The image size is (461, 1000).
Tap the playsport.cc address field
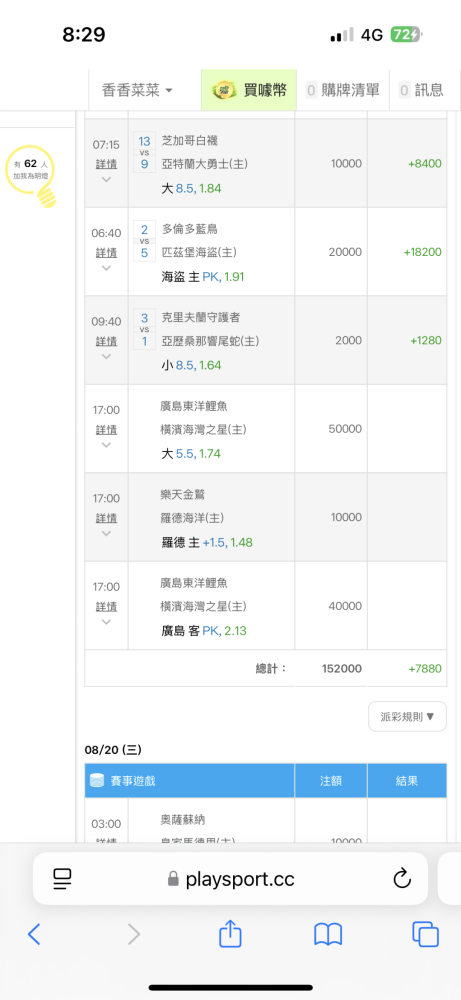[x=230, y=879]
